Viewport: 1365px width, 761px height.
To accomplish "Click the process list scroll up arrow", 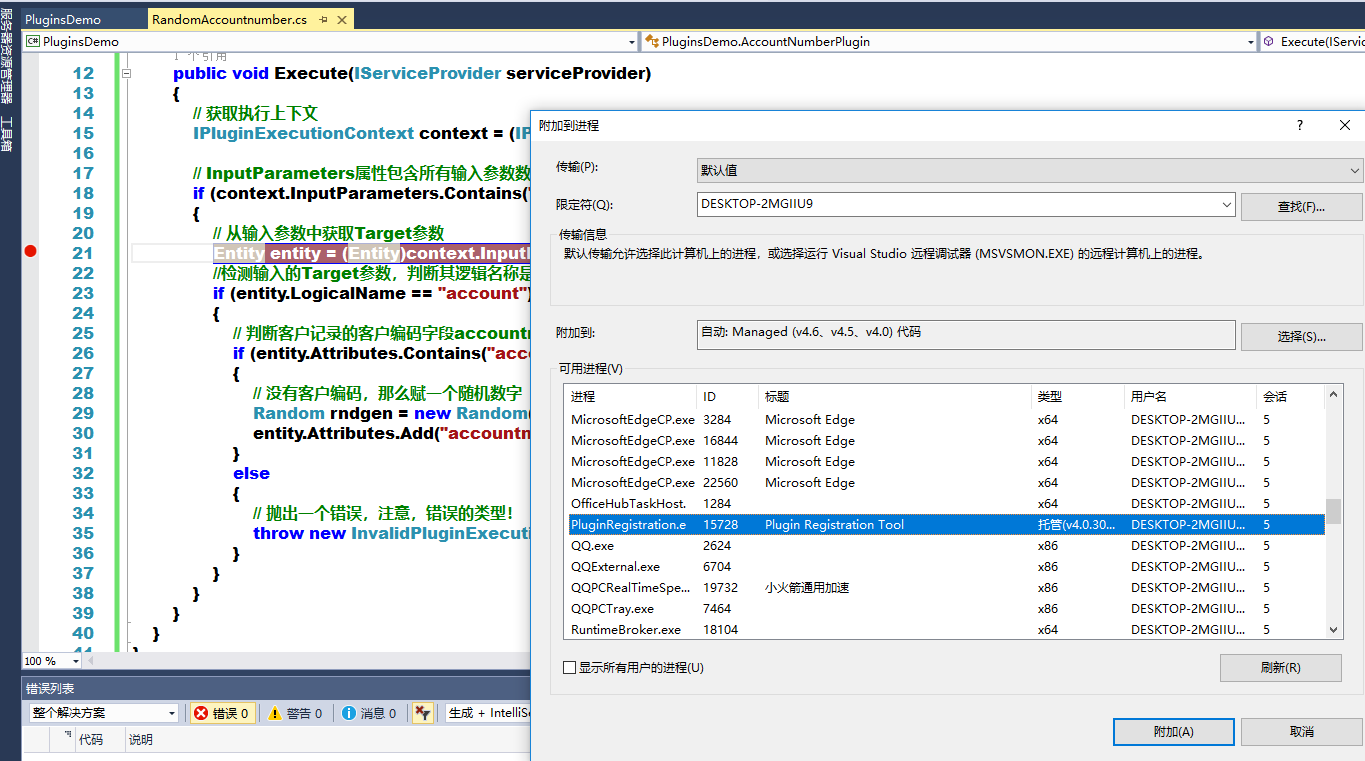I will point(1333,394).
